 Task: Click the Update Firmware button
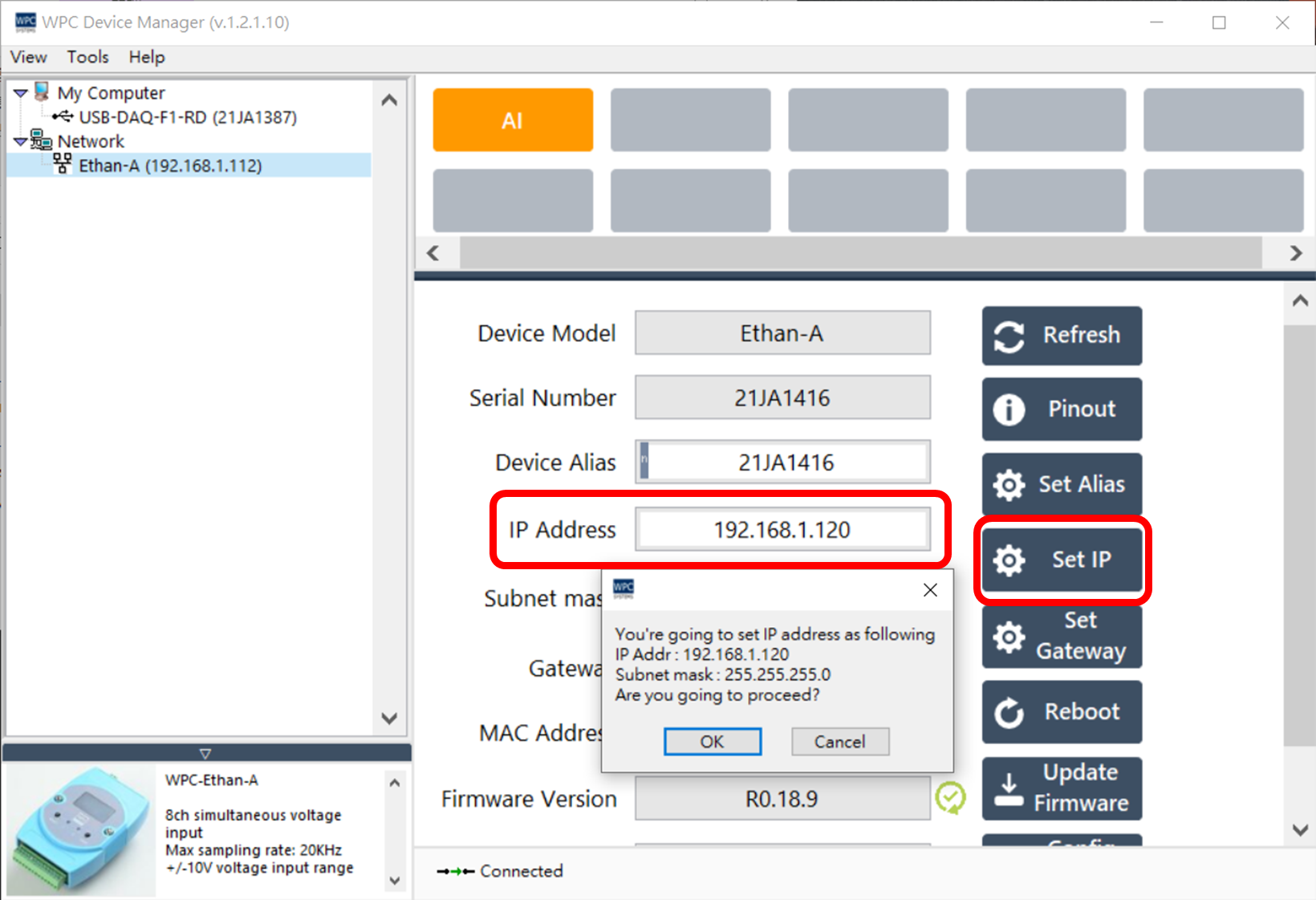(1061, 788)
